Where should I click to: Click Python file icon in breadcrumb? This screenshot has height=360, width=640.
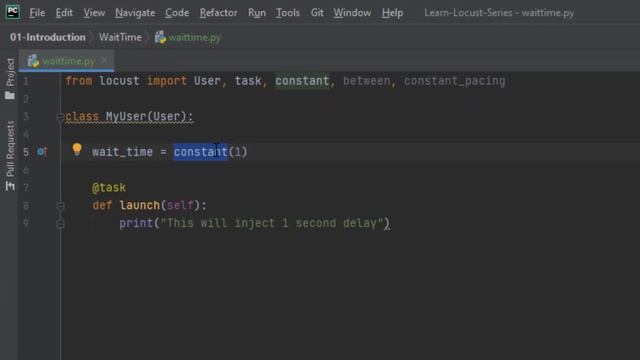160,37
